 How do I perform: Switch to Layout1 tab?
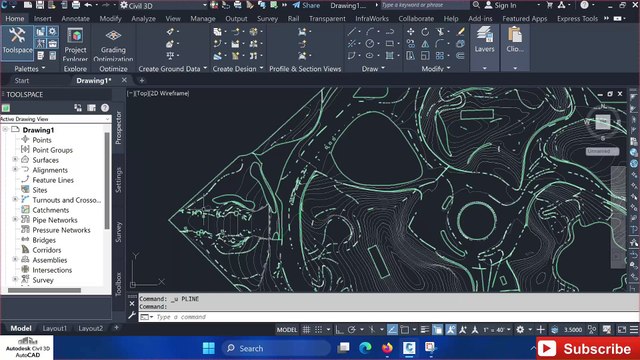click(x=55, y=328)
